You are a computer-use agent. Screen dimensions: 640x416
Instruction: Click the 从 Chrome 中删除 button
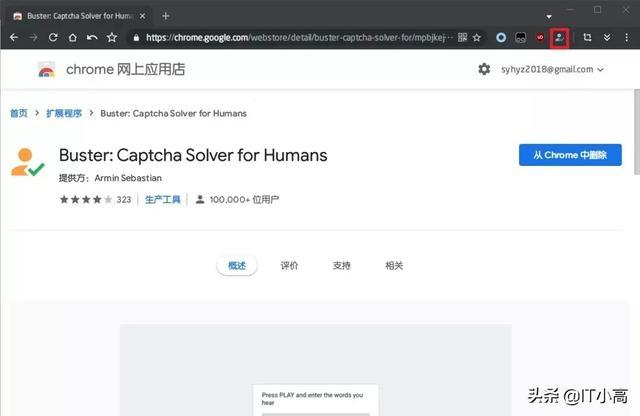tap(570, 155)
